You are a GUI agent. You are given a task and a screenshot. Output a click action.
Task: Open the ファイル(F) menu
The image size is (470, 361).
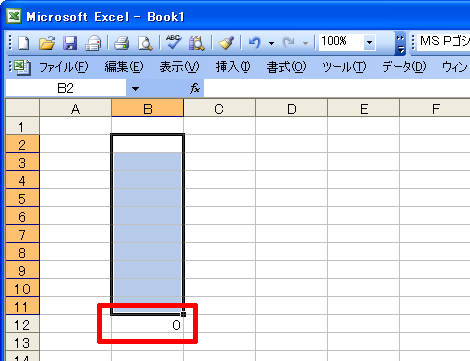(64, 67)
